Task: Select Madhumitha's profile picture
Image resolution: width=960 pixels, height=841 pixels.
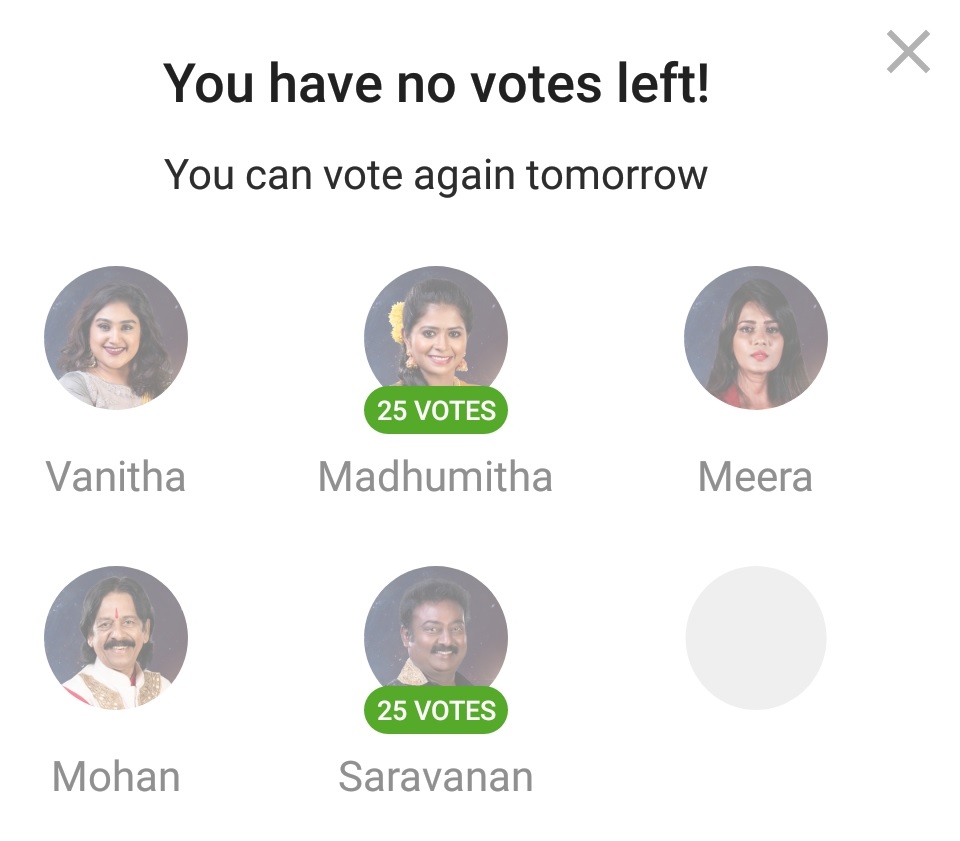Action: (x=436, y=332)
